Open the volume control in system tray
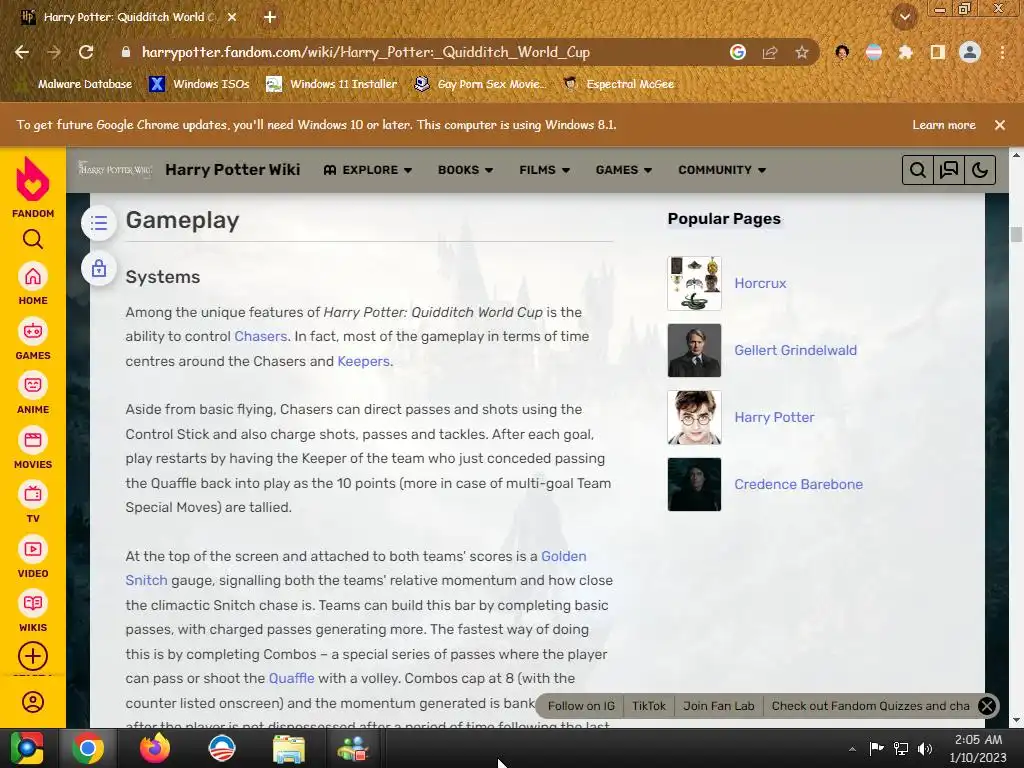The height and width of the screenshot is (768, 1024). pyautogui.click(x=925, y=749)
